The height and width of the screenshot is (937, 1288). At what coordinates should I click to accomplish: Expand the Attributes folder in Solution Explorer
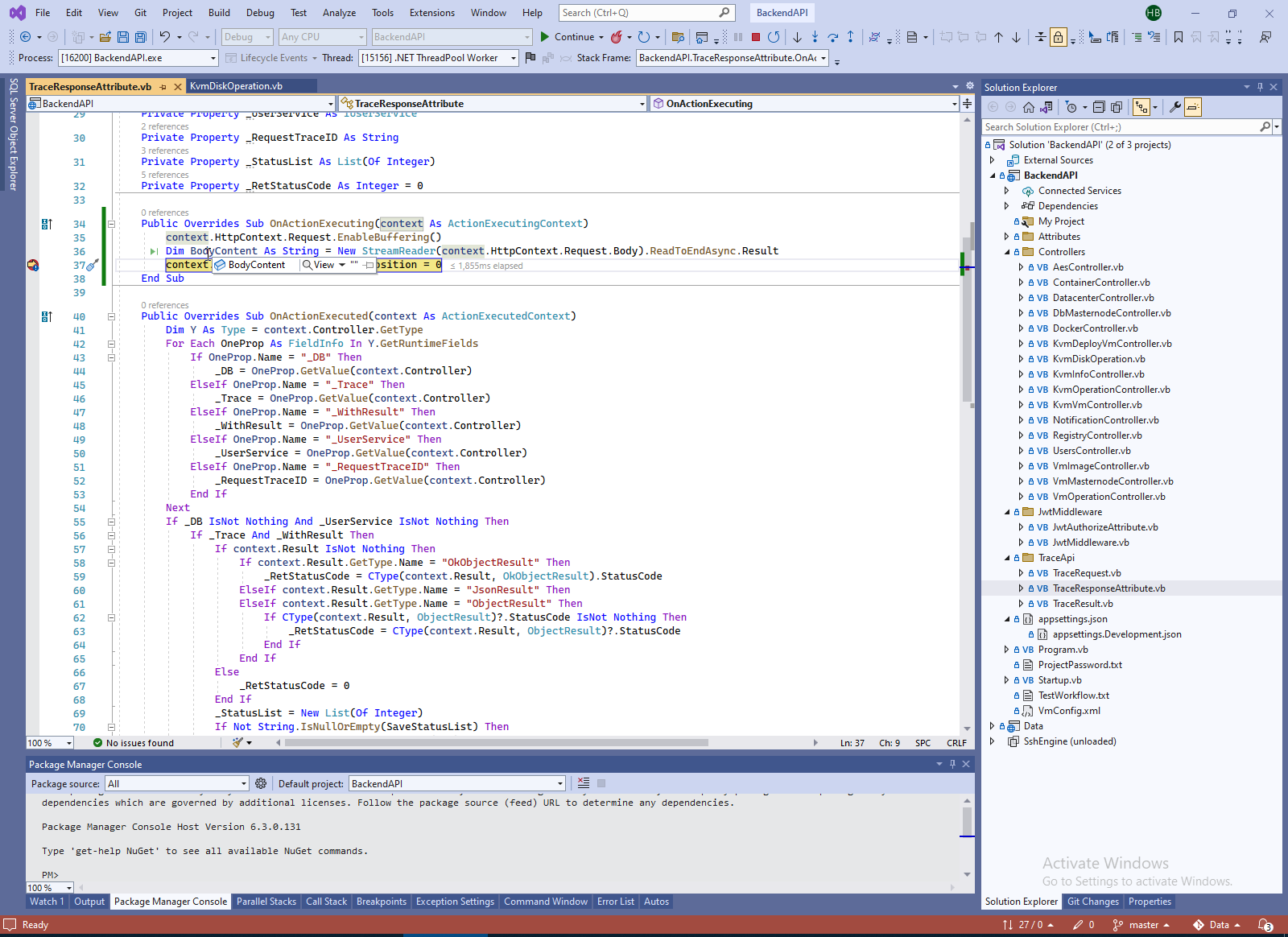(x=1006, y=237)
